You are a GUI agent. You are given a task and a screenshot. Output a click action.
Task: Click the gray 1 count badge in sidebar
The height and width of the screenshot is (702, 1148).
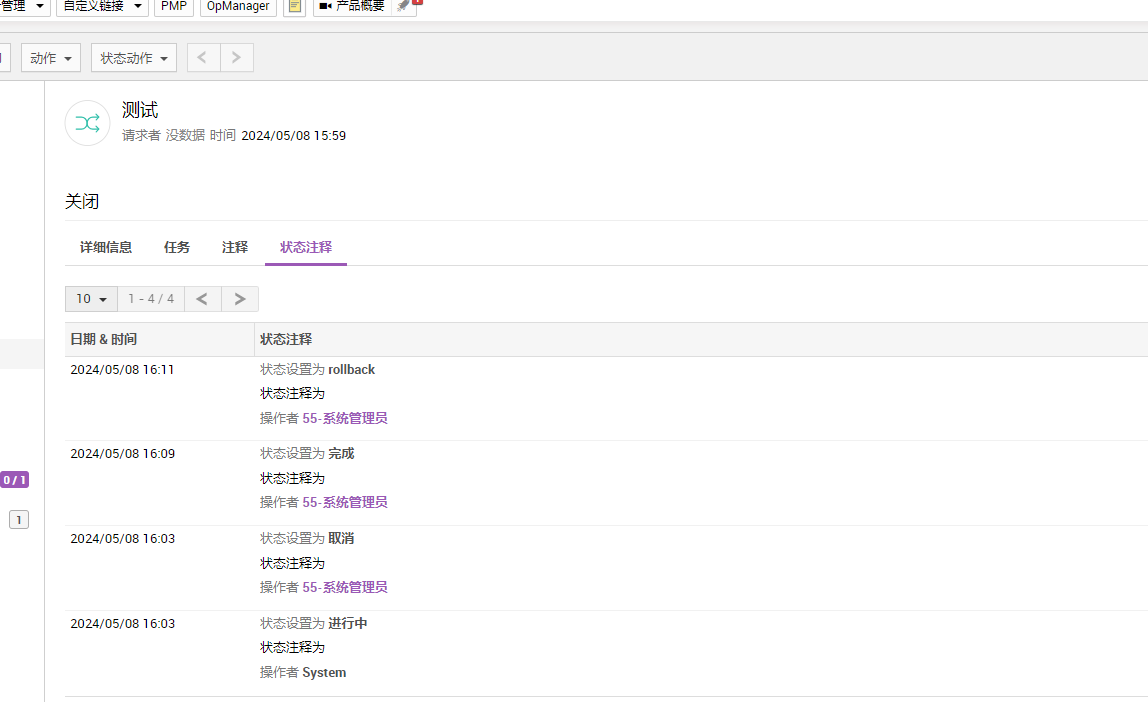(x=19, y=520)
